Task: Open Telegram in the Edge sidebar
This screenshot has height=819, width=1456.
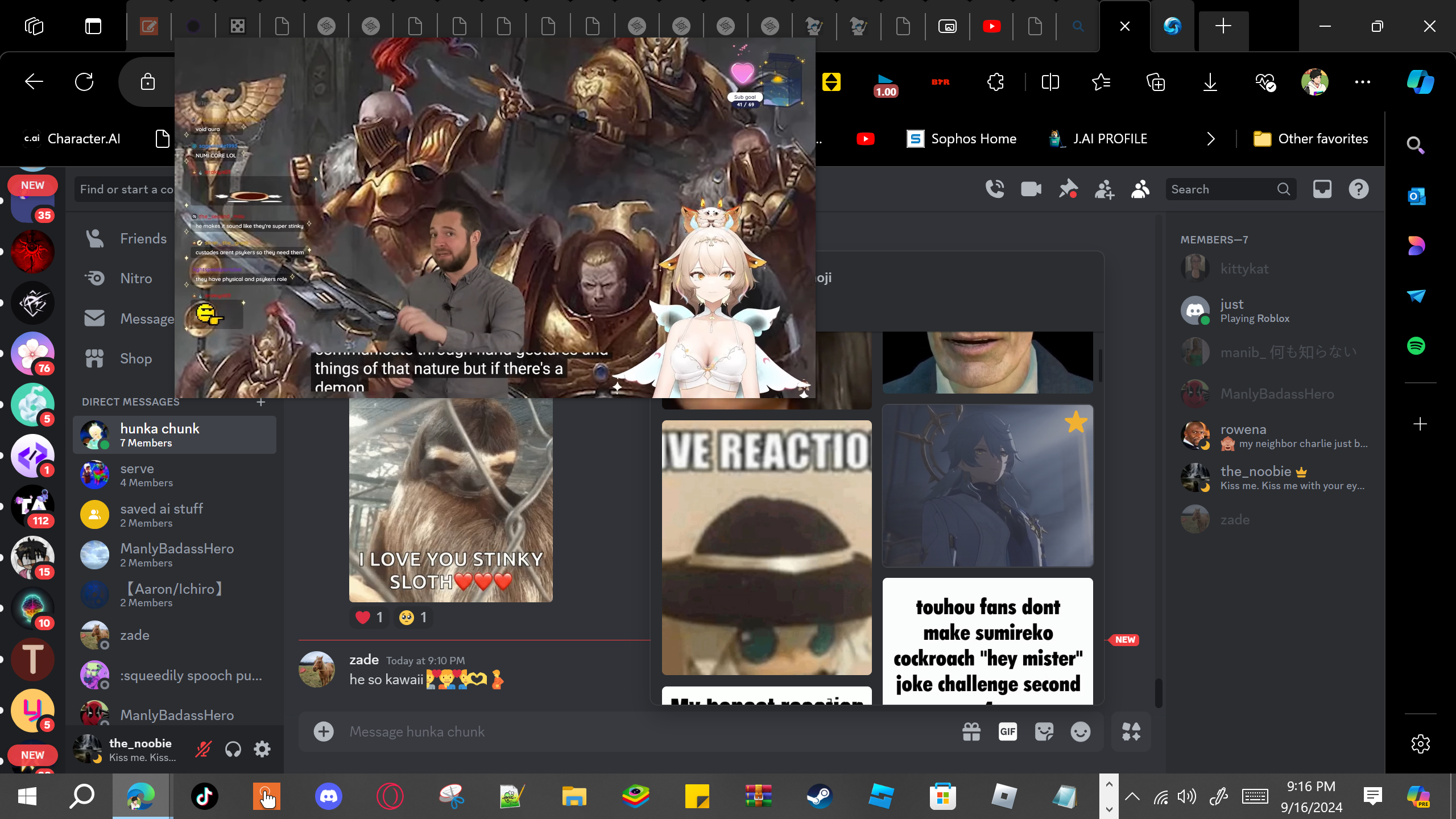Action: click(1416, 296)
